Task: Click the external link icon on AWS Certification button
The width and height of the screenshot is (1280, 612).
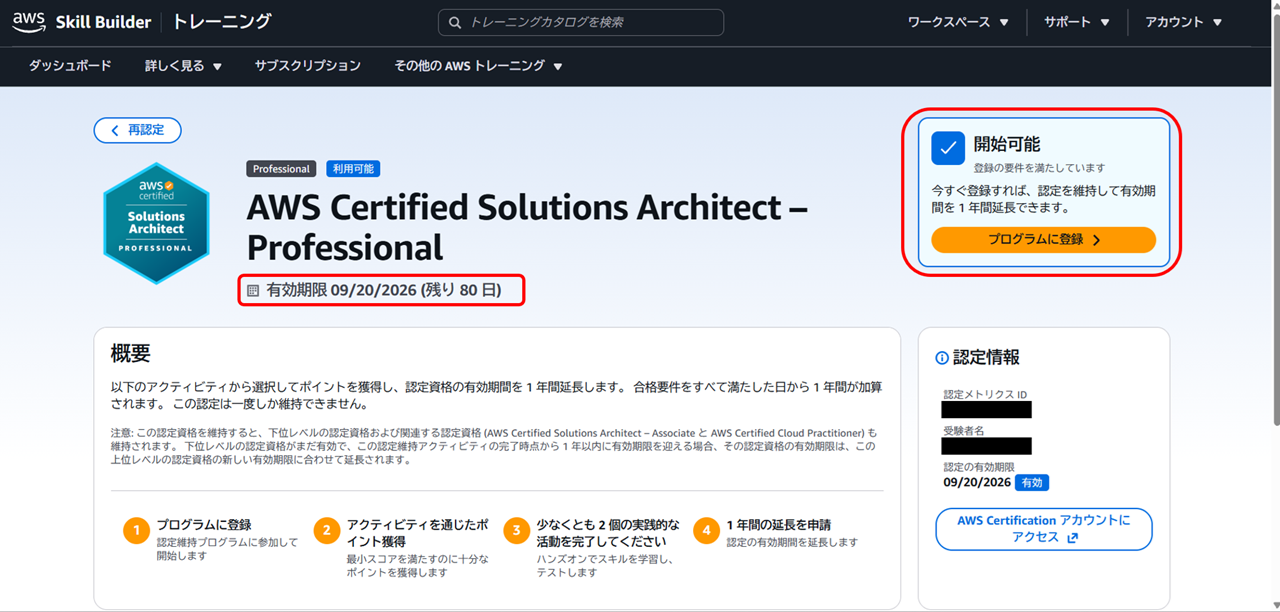Action: 1073,538
